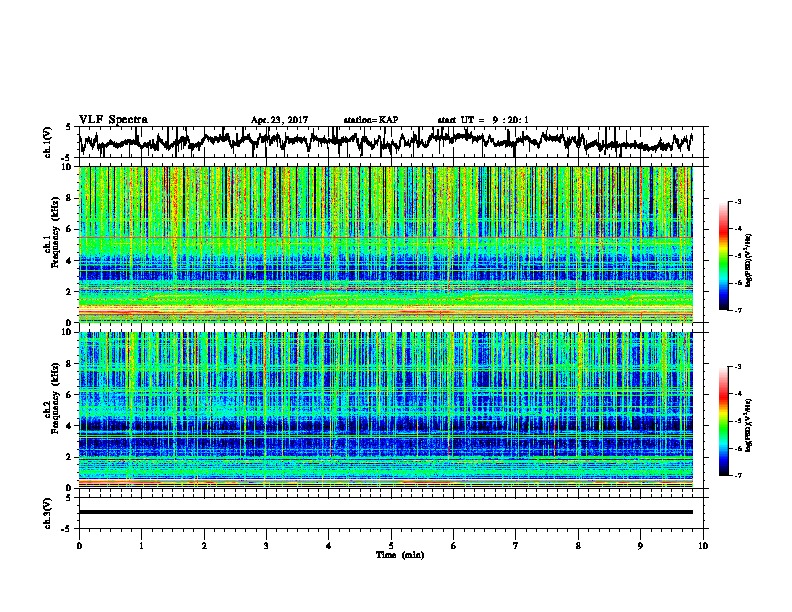This screenshot has width=792, height=612.
Task: Click the "station=KAP" header label
Action: 371,120
